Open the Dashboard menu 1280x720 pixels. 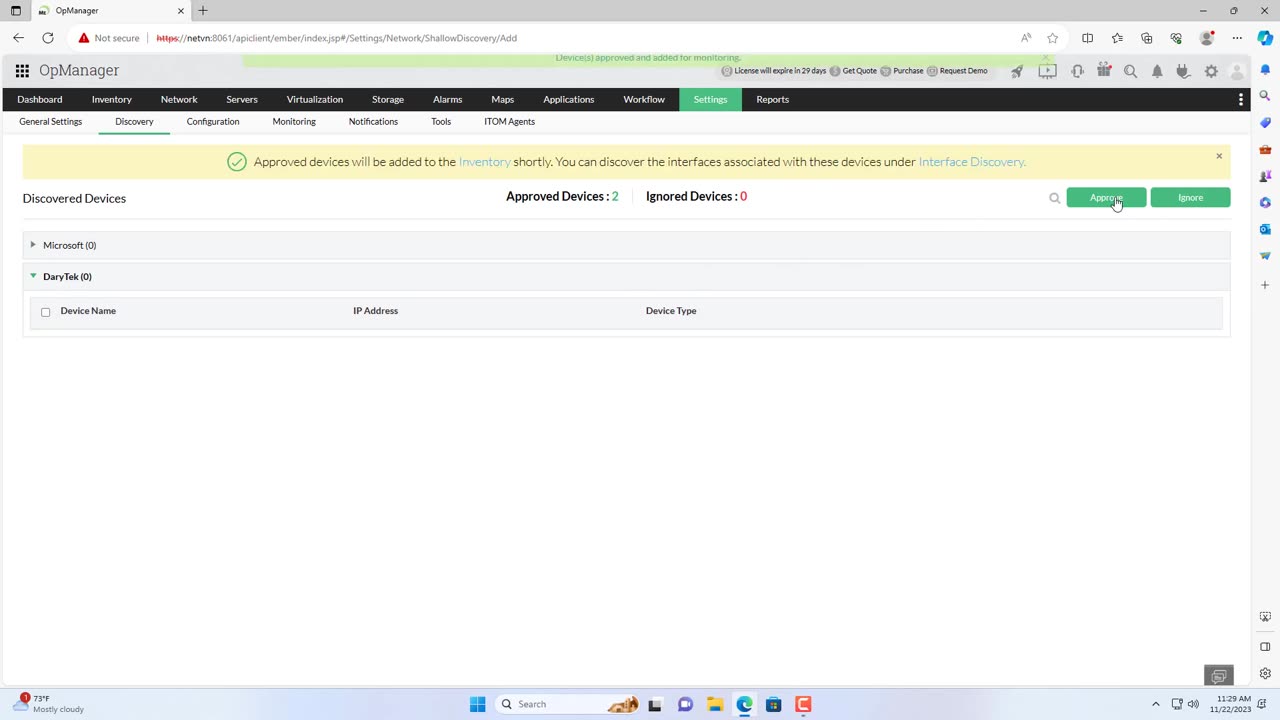tap(40, 100)
